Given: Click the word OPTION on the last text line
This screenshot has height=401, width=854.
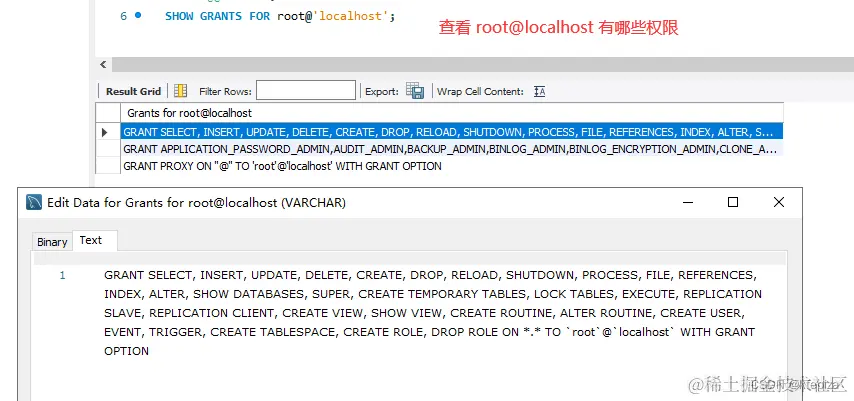Looking at the screenshot, I should (126, 351).
